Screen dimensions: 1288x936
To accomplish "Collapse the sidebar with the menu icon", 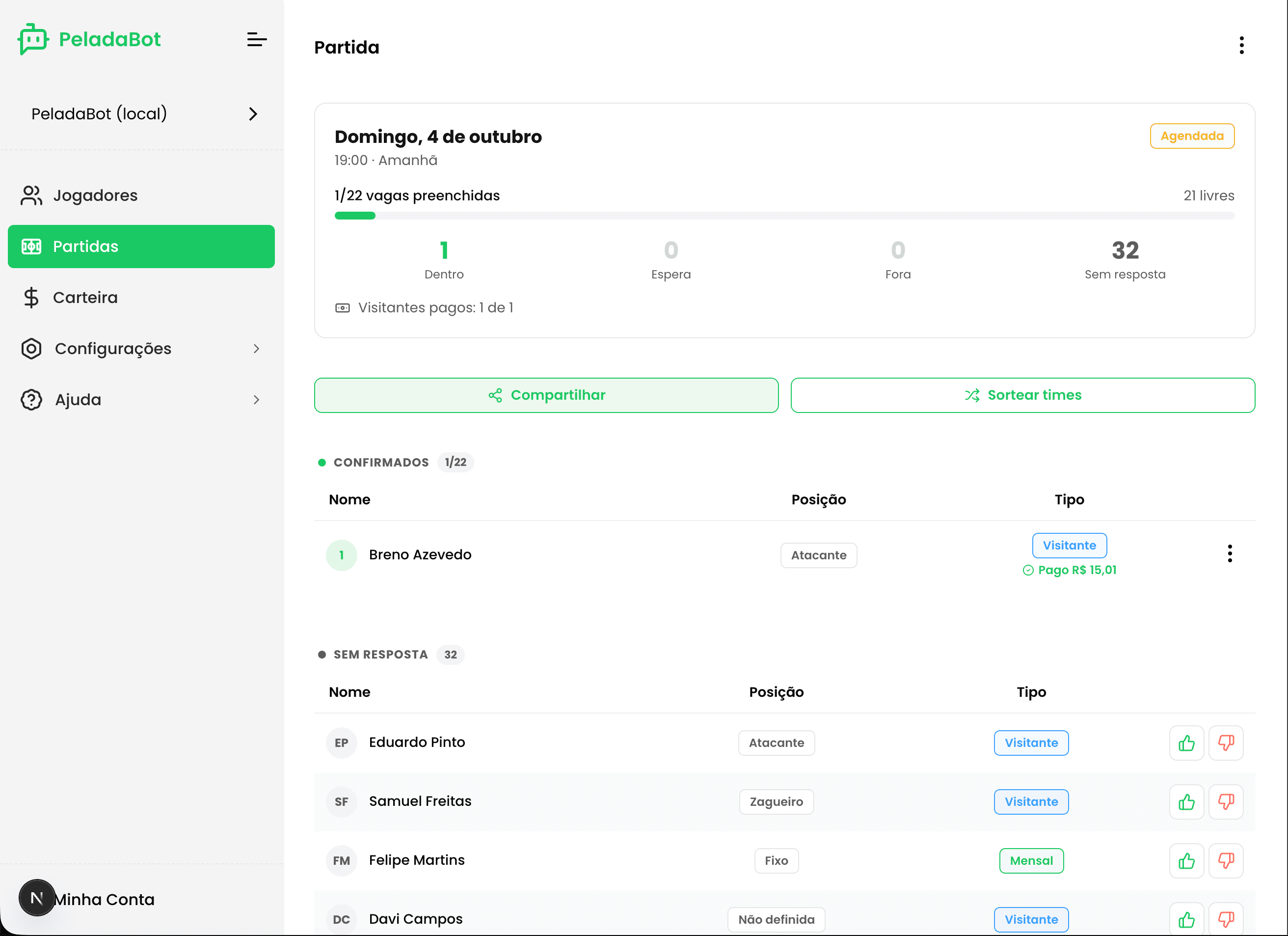I will (x=257, y=40).
